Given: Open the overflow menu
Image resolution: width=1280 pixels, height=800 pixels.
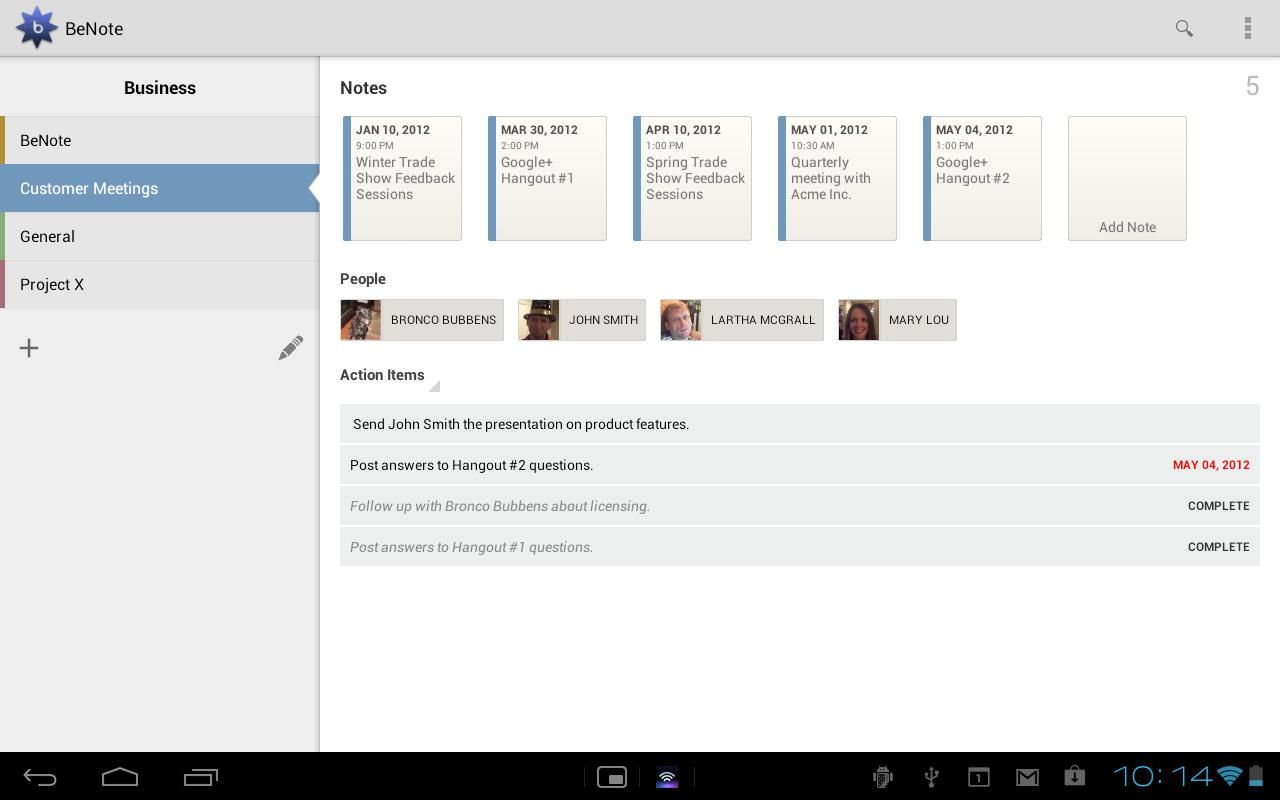Looking at the screenshot, I should [x=1248, y=28].
